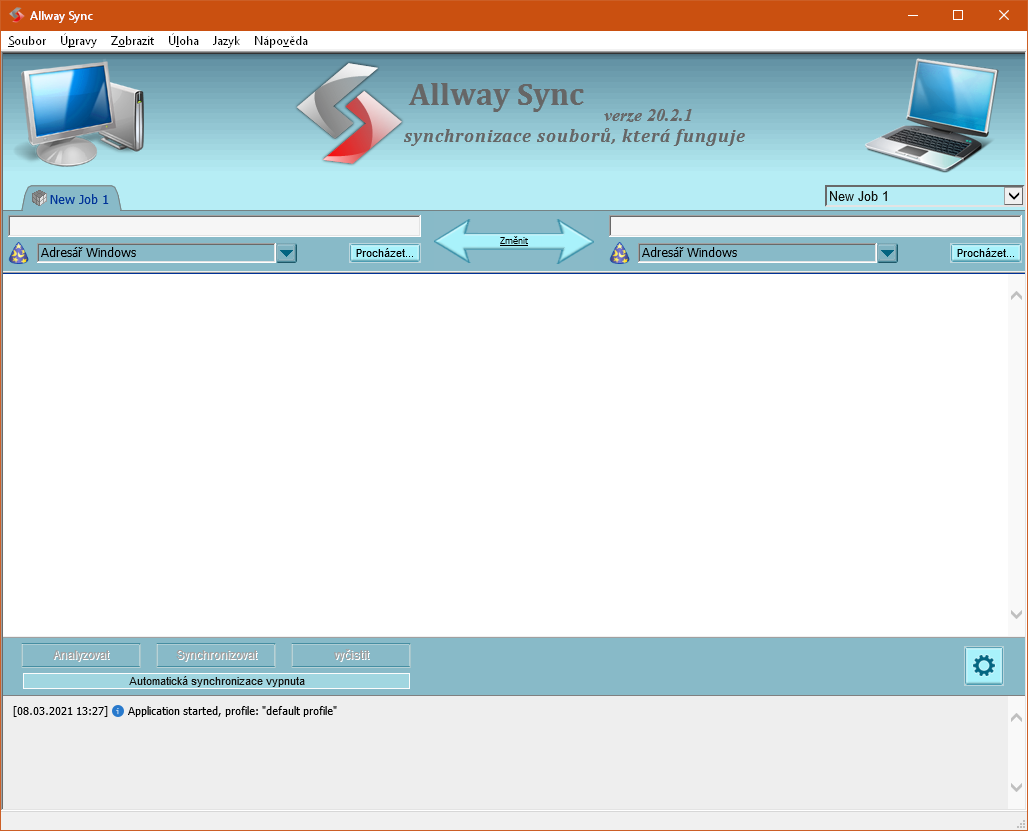Image resolution: width=1028 pixels, height=831 pixels.
Task: Click the log entry 'Application started' text
Action: pos(232,711)
